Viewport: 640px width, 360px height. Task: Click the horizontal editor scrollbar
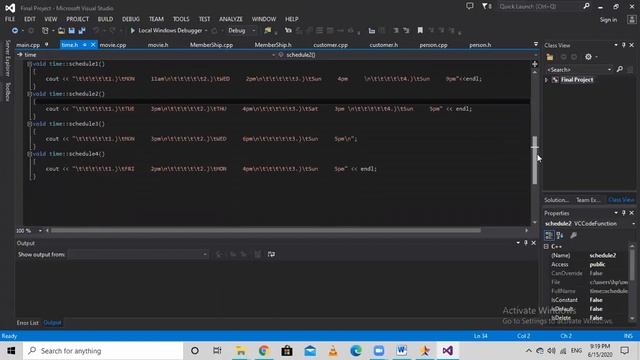(266, 231)
